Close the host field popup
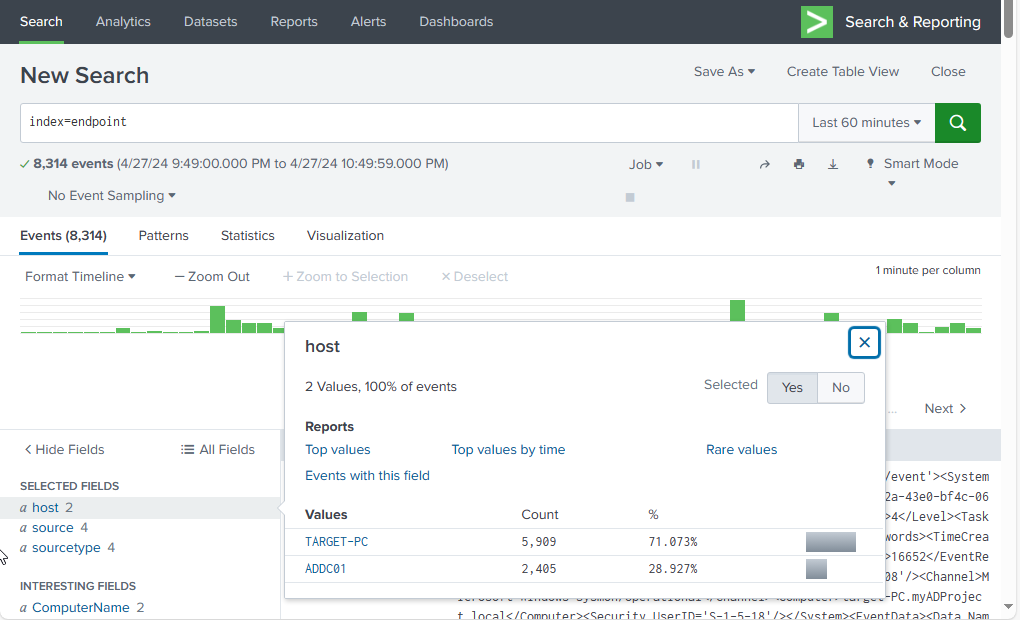This screenshot has height=620, width=1020. point(864,342)
